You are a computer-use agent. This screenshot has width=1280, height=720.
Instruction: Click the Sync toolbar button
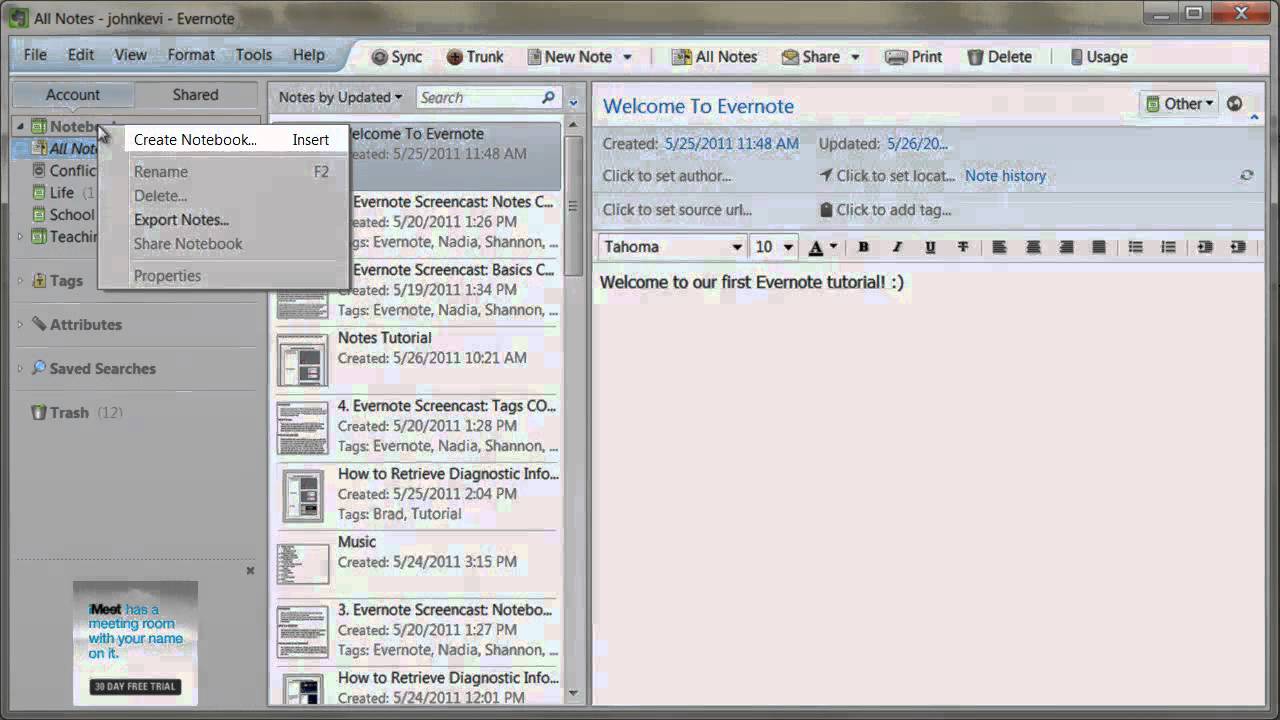[x=396, y=57]
